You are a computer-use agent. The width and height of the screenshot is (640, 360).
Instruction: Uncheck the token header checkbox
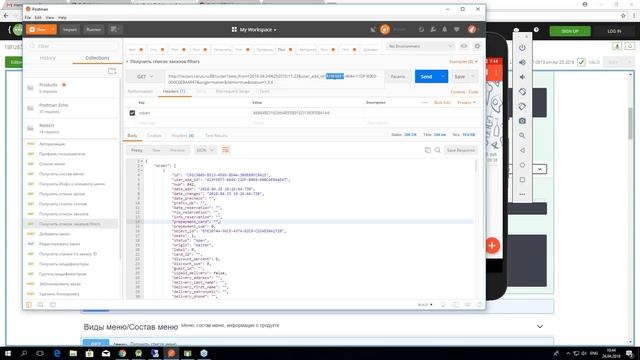pos(132,113)
